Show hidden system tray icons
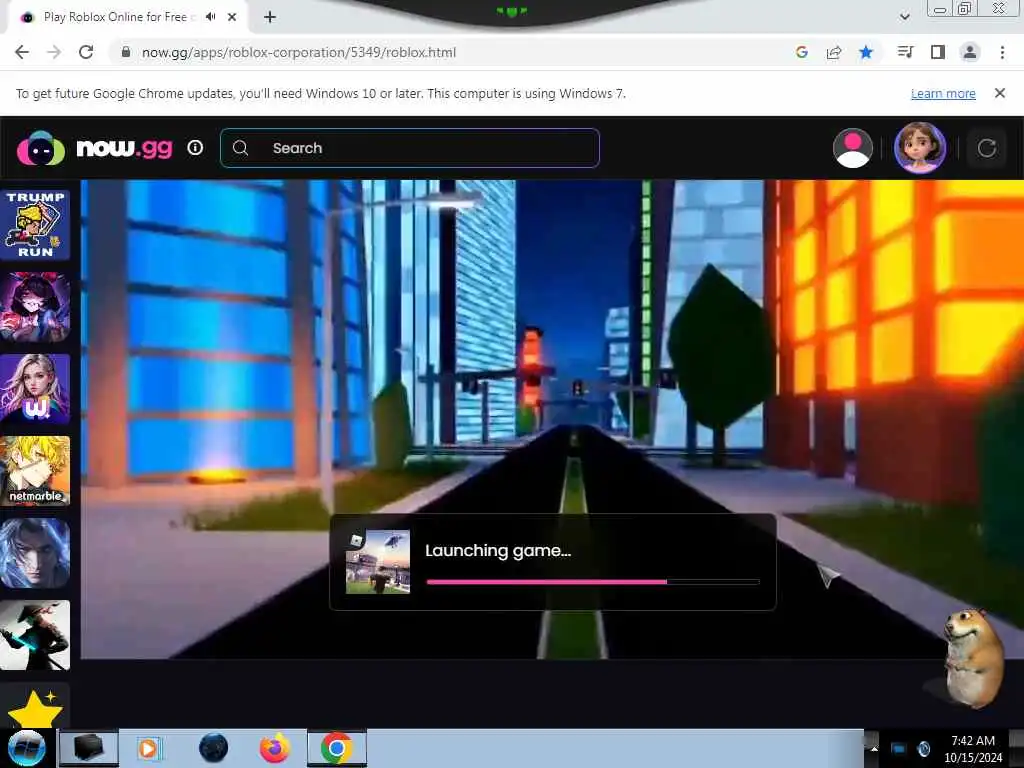 tap(874, 748)
